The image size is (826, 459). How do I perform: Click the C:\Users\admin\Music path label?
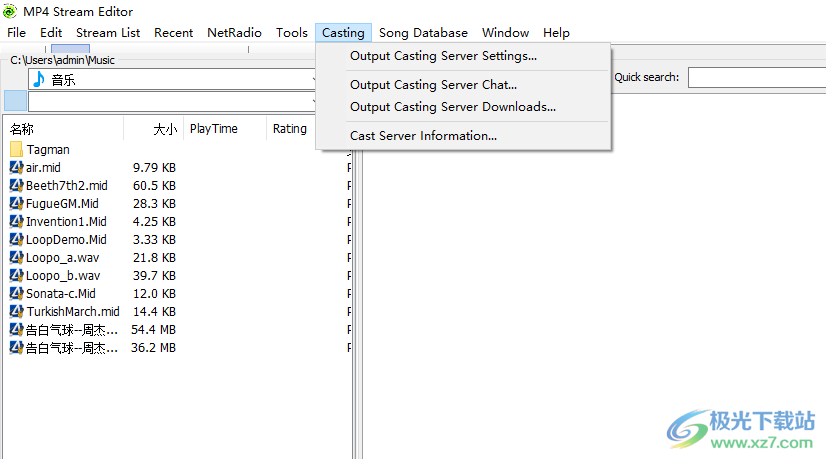pos(63,60)
